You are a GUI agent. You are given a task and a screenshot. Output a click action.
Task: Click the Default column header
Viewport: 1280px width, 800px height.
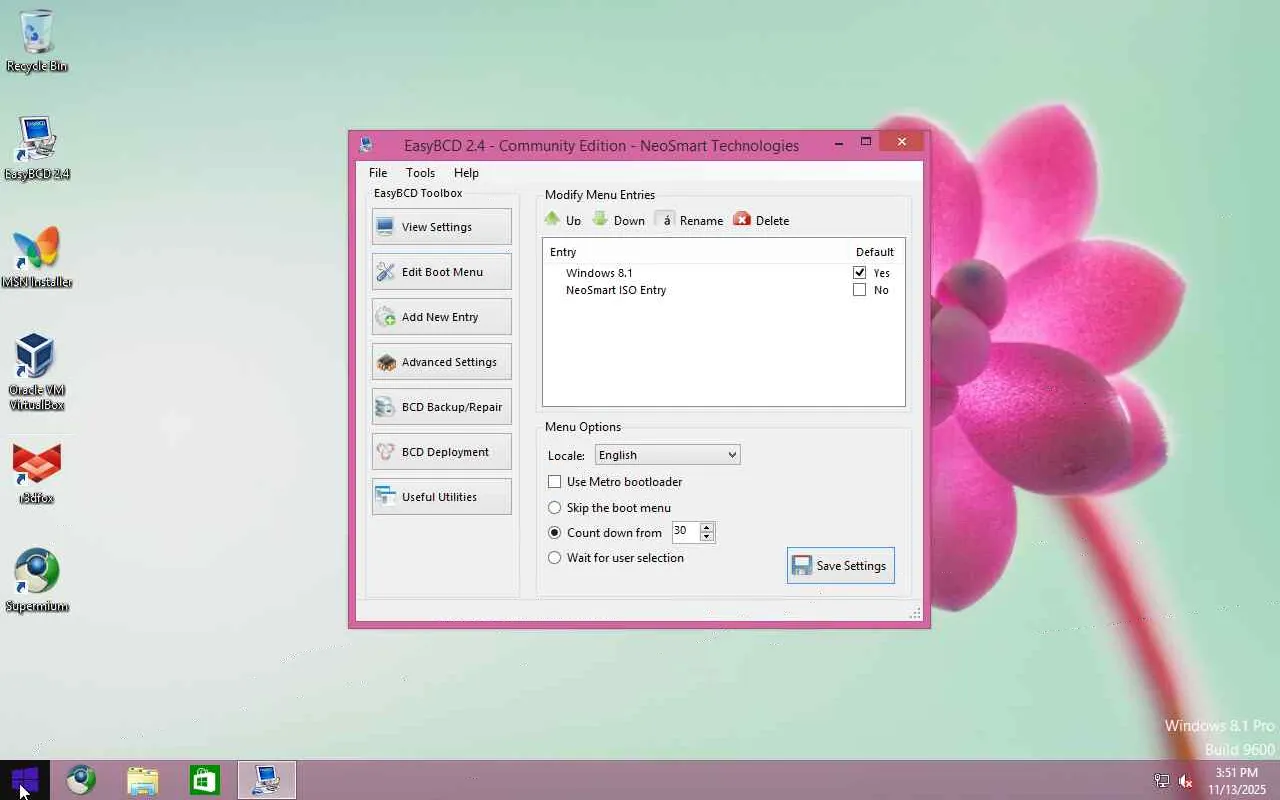tap(875, 252)
